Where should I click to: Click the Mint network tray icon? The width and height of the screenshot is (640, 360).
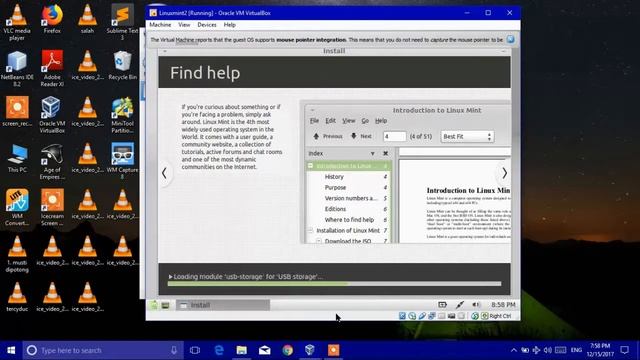460,304
